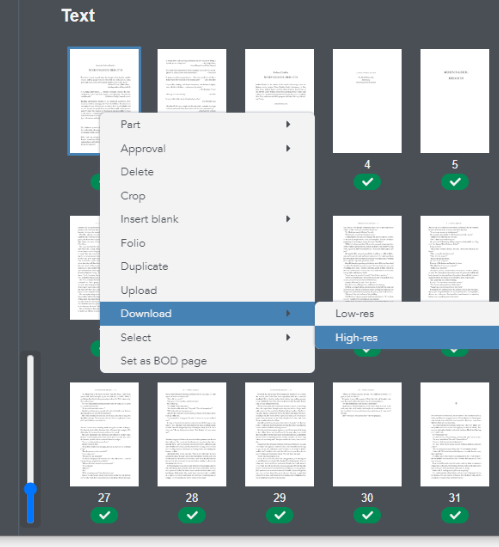The image size is (499, 547).
Task: Click the green checkmark badge under page 28
Action: [192, 515]
